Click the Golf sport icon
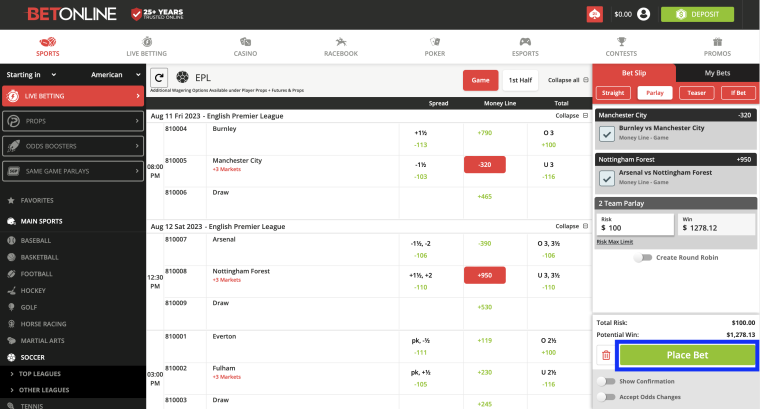The image size is (760, 409). click(11, 307)
